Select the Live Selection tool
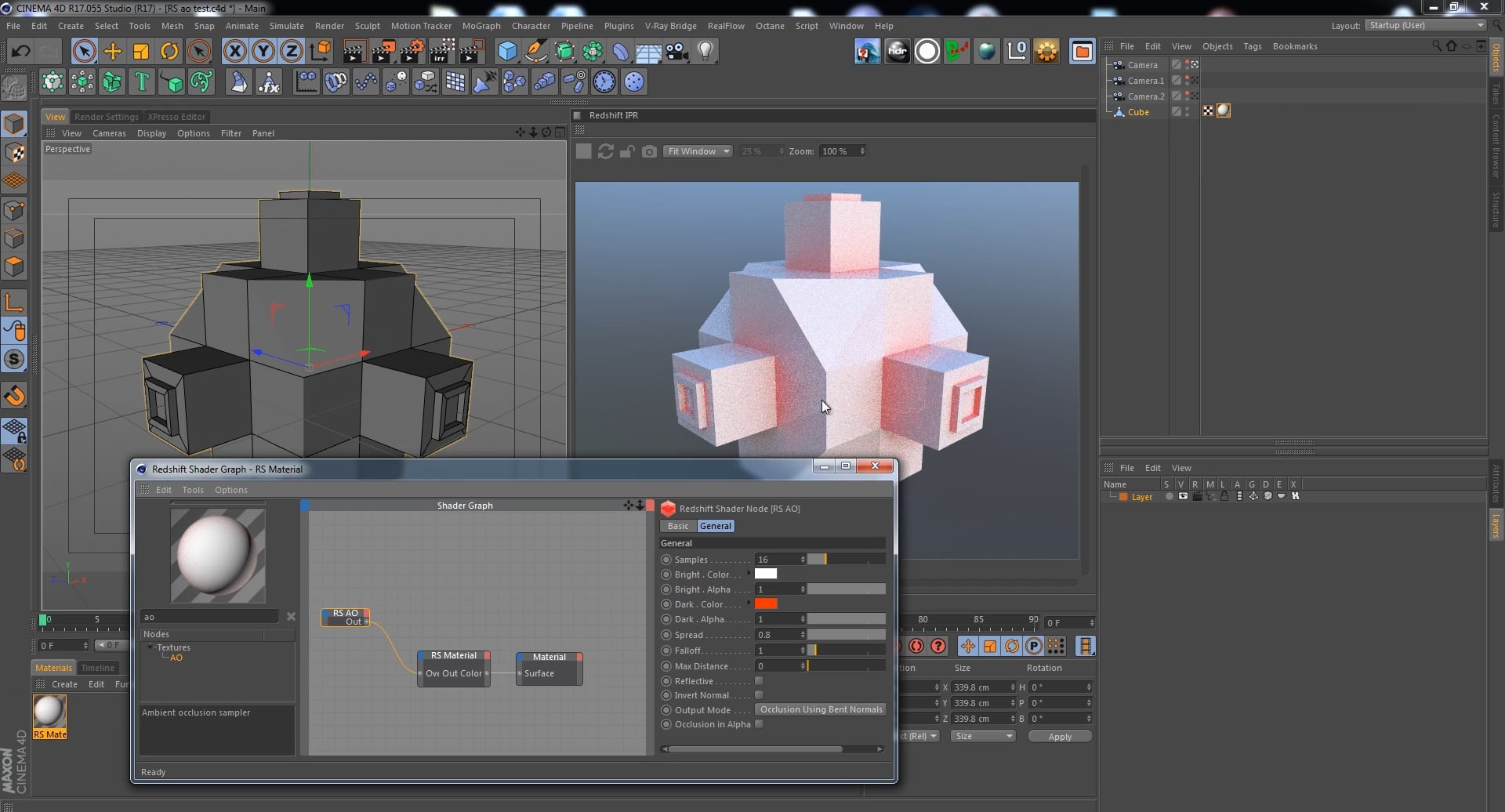The image size is (1505, 812). [x=85, y=51]
